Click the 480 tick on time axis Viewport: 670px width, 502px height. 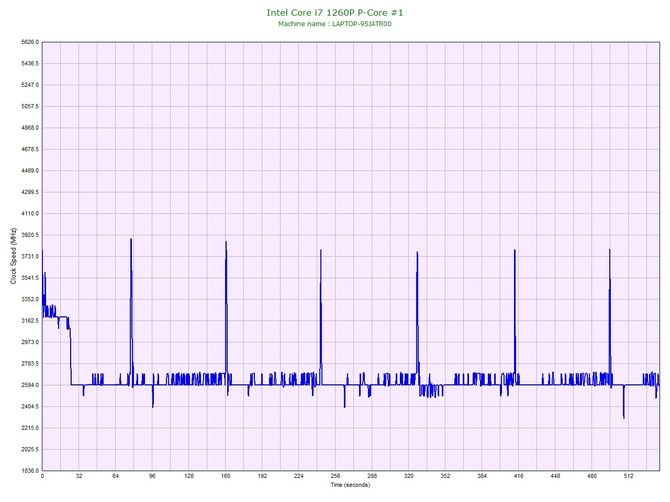click(x=592, y=476)
